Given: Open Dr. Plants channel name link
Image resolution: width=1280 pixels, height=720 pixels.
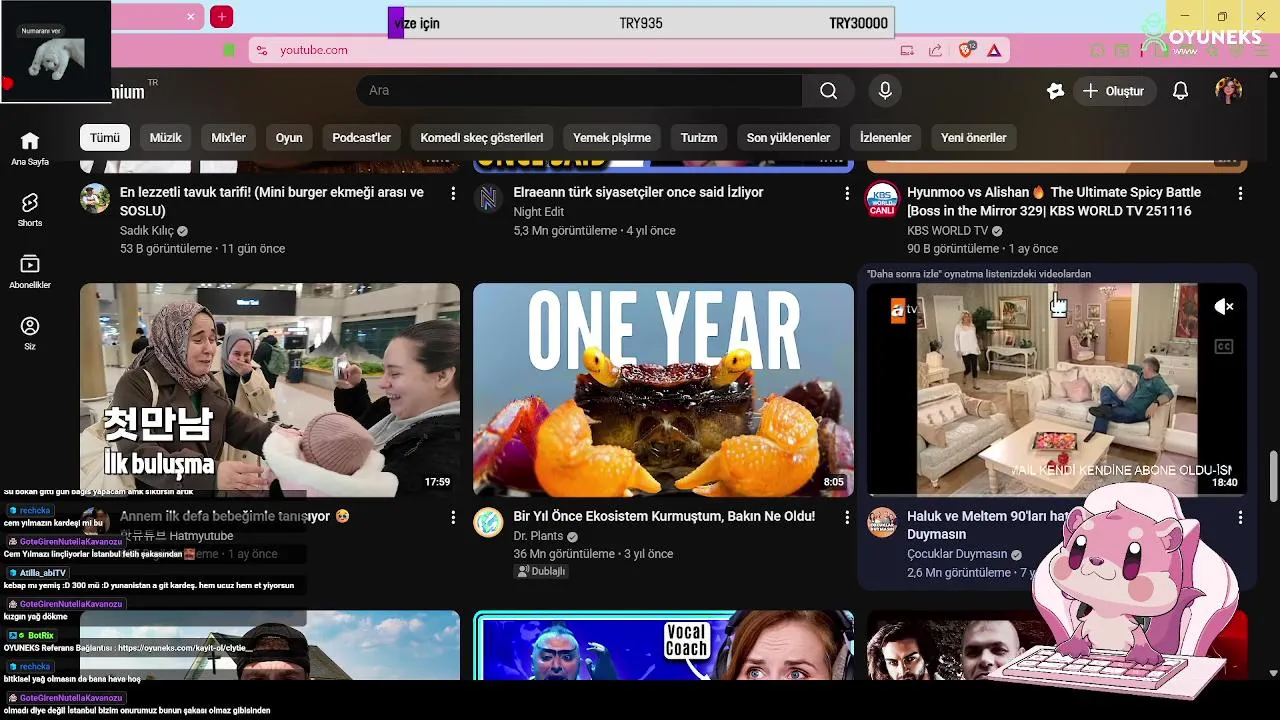Looking at the screenshot, I should [x=538, y=536].
